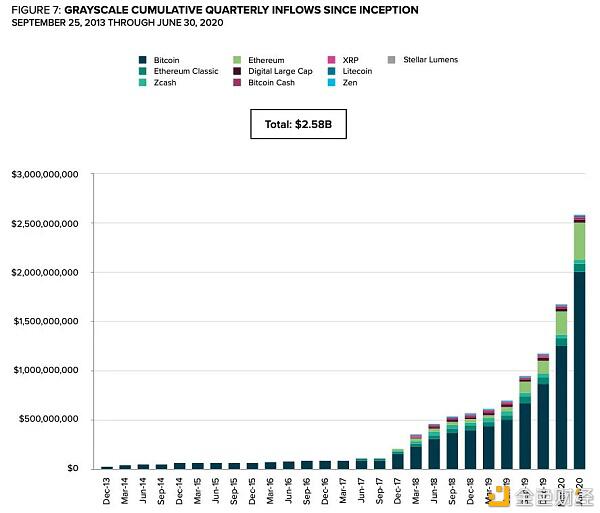Click the 'Jun-16' x-axis label
The height and width of the screenshot is (513, 600).
click(x=288, y=490)
